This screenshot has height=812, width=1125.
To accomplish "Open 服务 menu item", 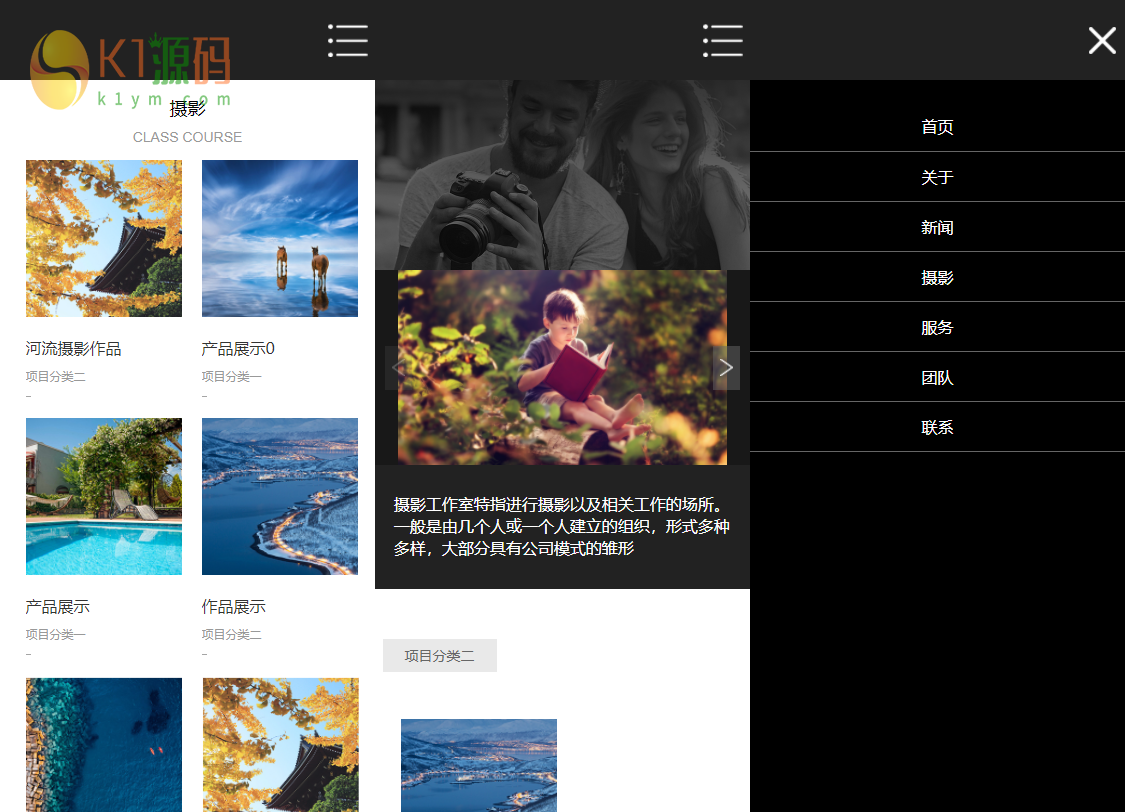I will point(937,328).
